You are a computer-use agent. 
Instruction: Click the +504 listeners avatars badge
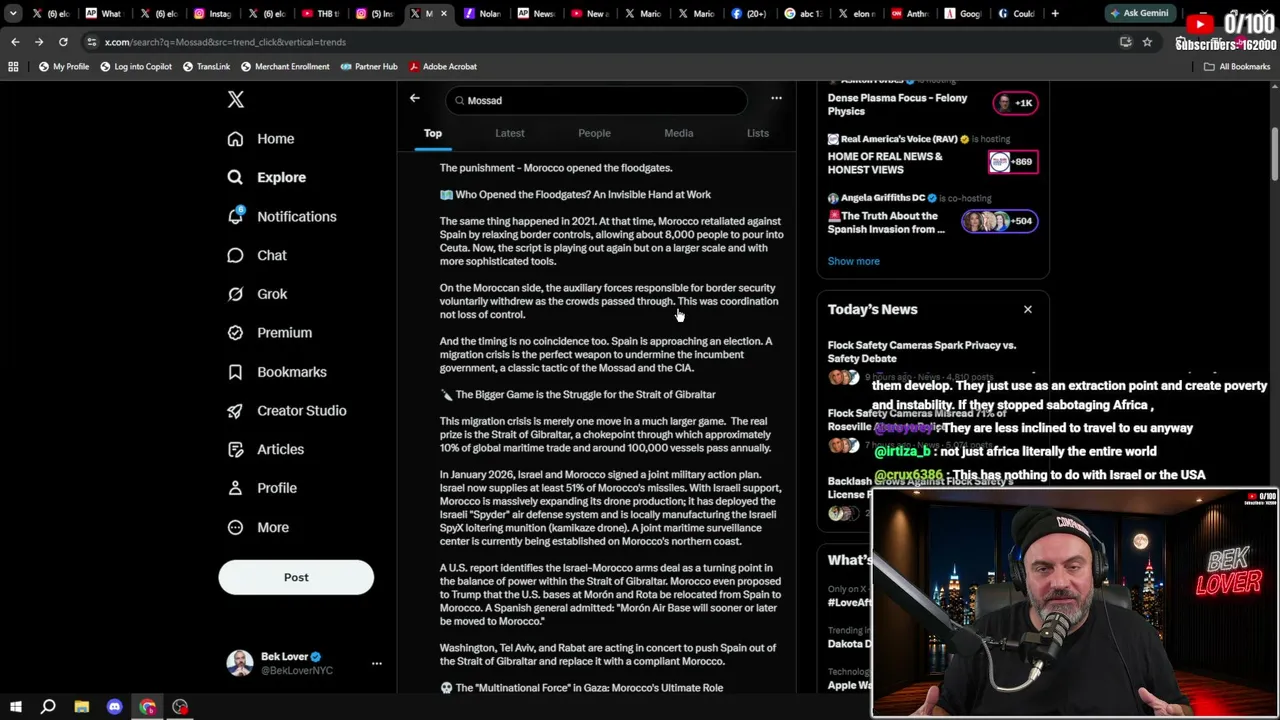1000,221
